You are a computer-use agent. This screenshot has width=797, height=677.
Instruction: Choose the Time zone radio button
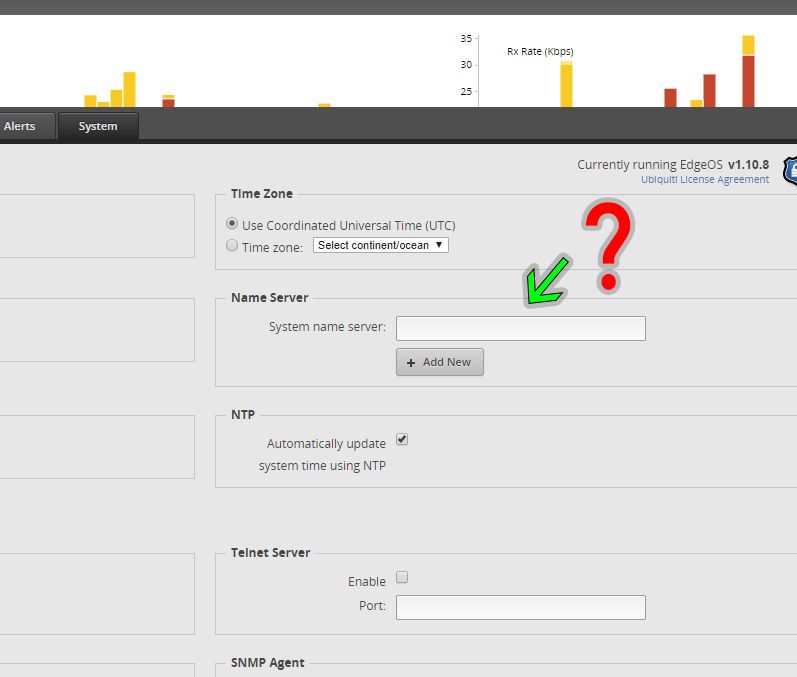pyautogui.click(x=233, y=245)
